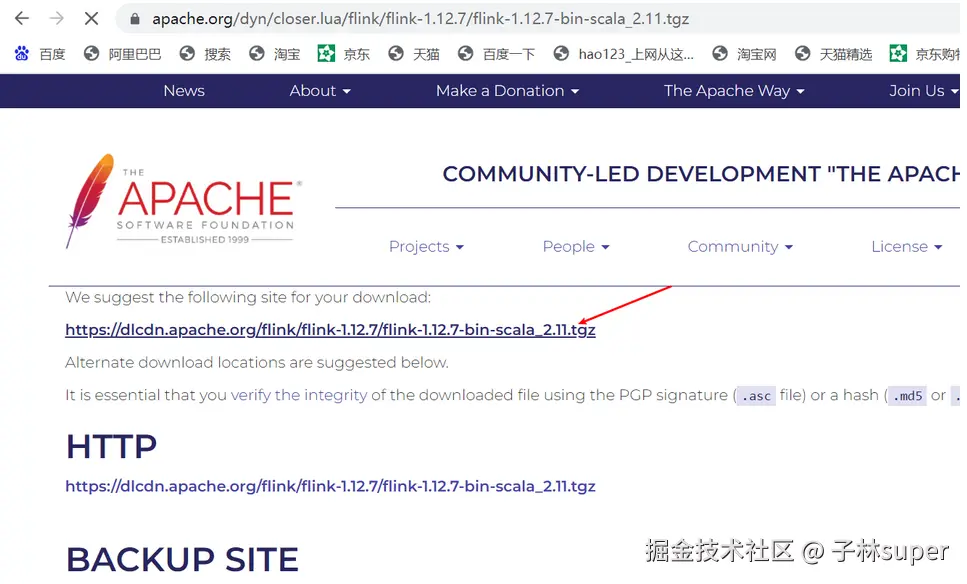The width and height of the screenshot is (967, 584).
Task: Open the 天猫 bookmark
Action: pos(414,54)
